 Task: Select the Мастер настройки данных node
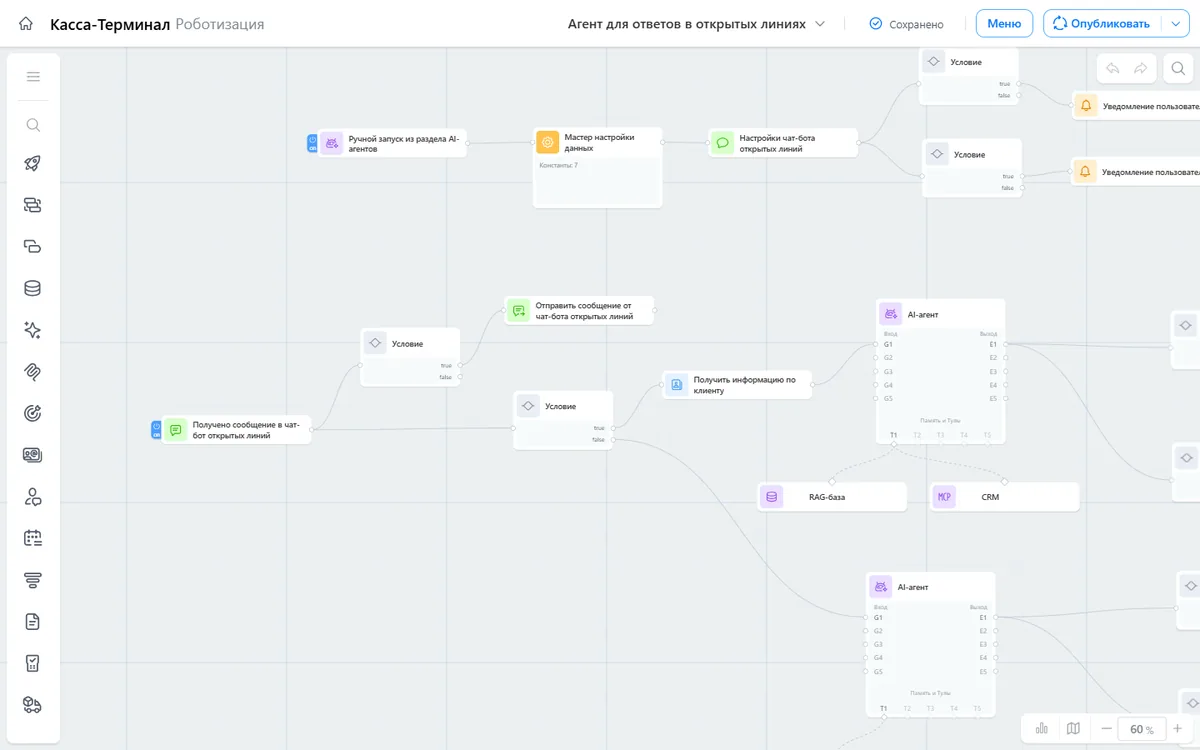pos(598,167)
